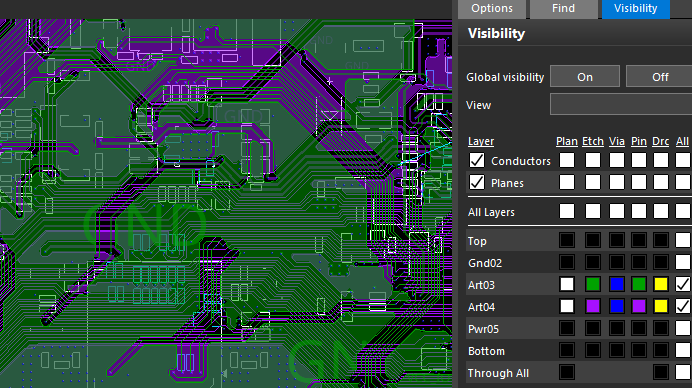Click Art04 purple Etch color swatch
This screenshot has height=388, width=692.
(x=593, y=306)
